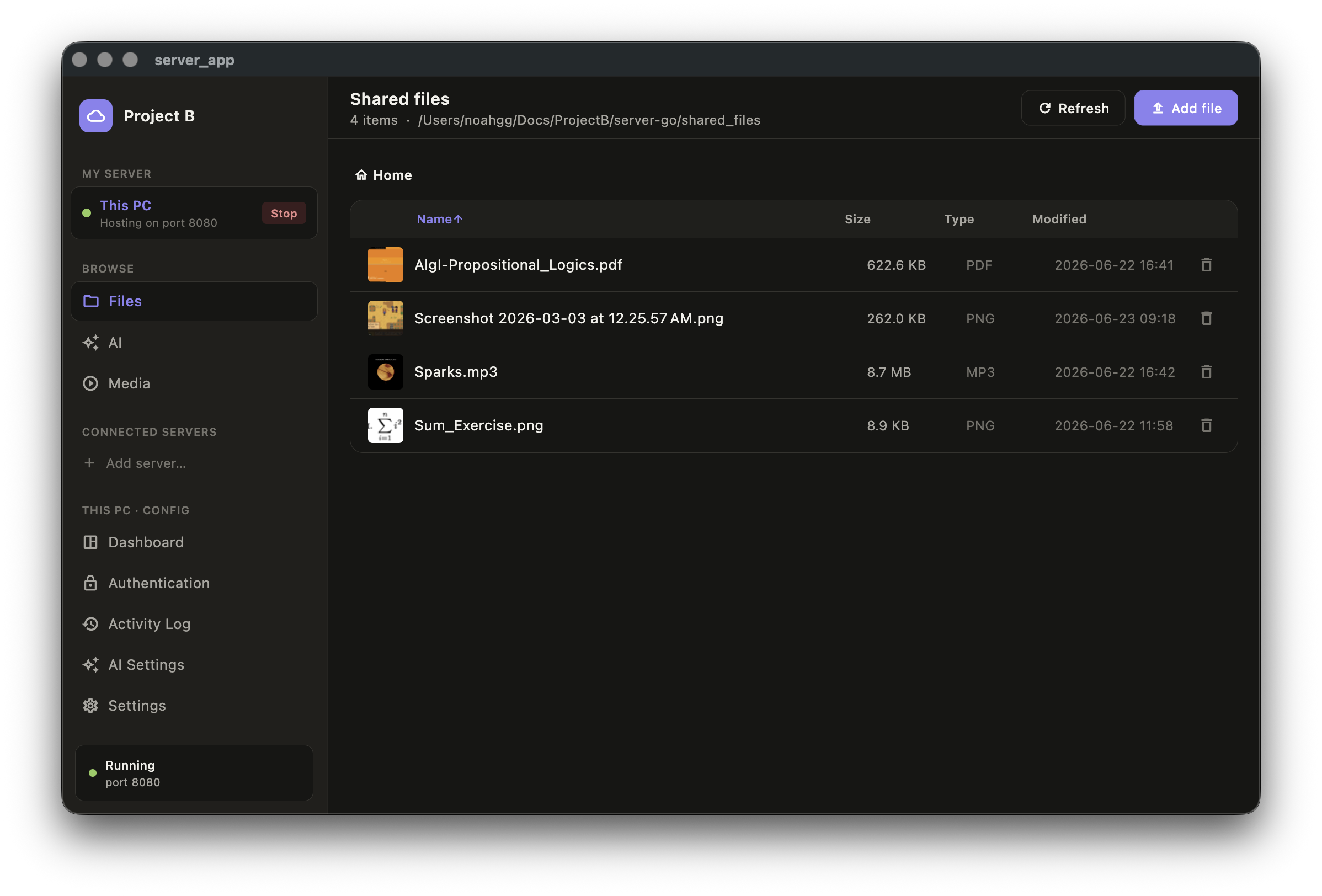
Task: Click the Add file button
Action: (x=1186, y=108)
